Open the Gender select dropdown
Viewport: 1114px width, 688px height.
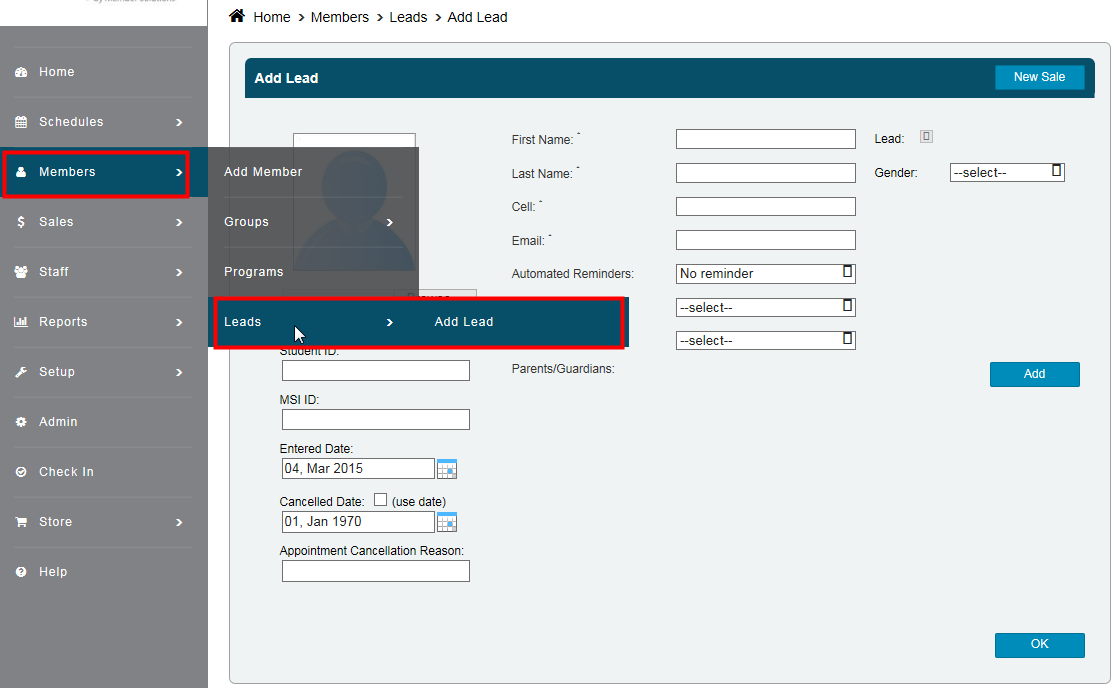(1006, 172)
